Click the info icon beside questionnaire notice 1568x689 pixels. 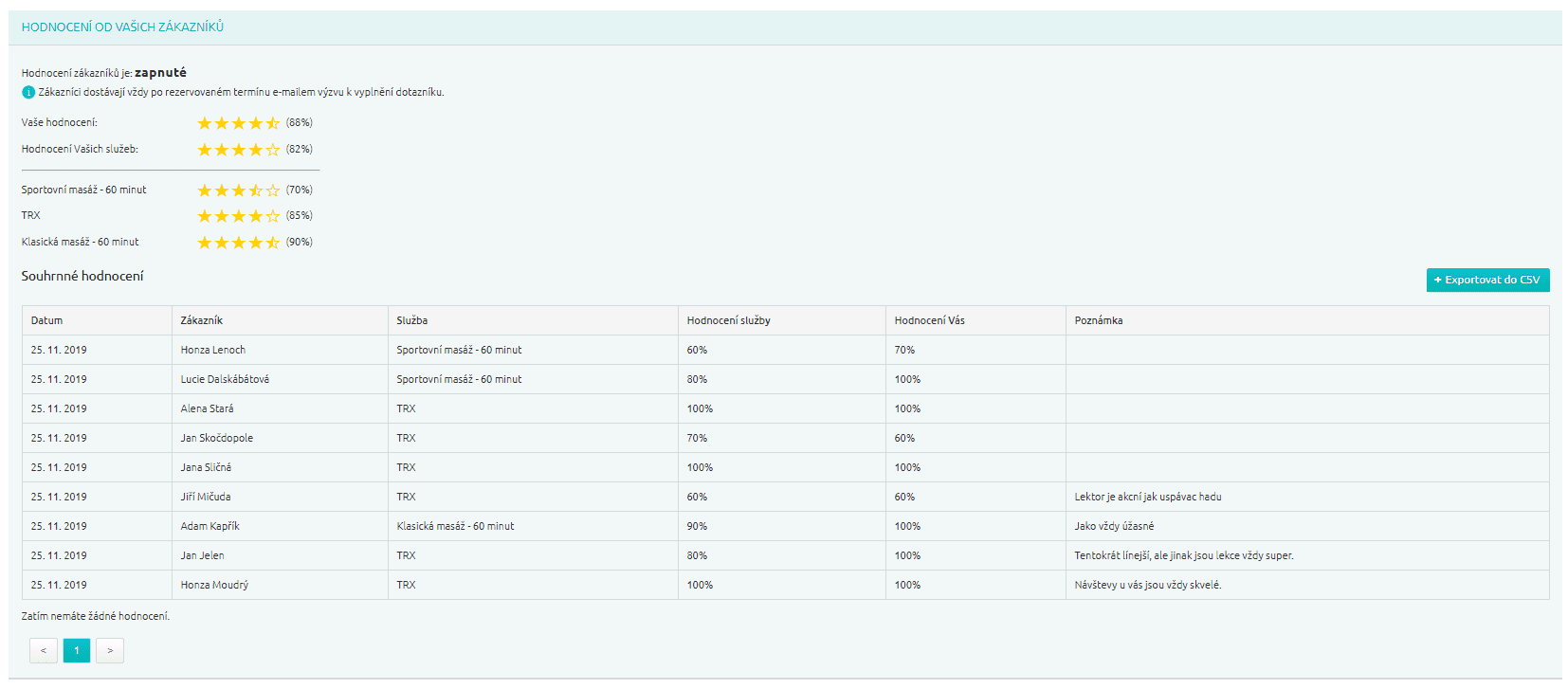tap(27, 92)
